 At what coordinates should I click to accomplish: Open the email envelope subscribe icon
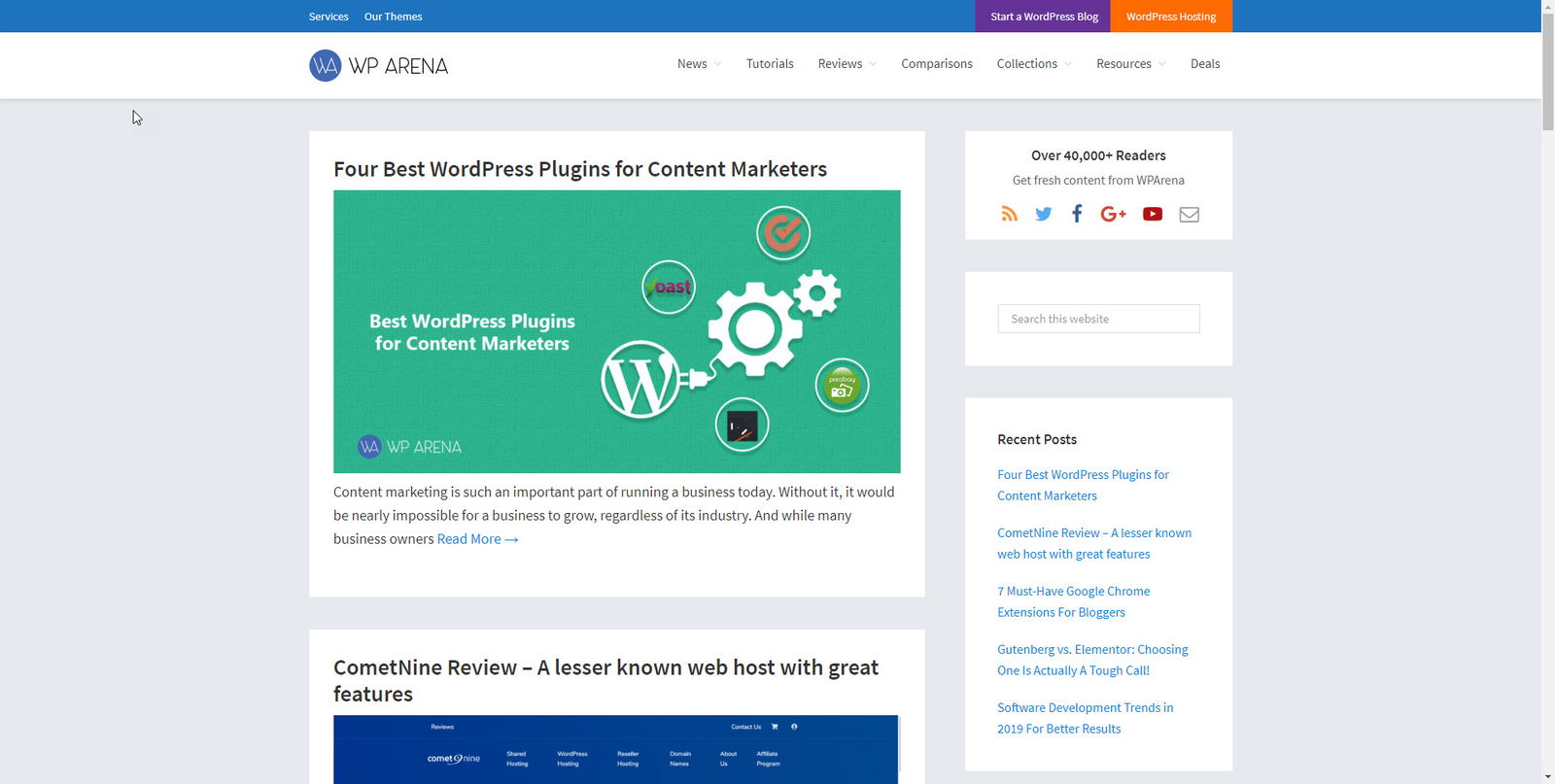(1189, 215)
